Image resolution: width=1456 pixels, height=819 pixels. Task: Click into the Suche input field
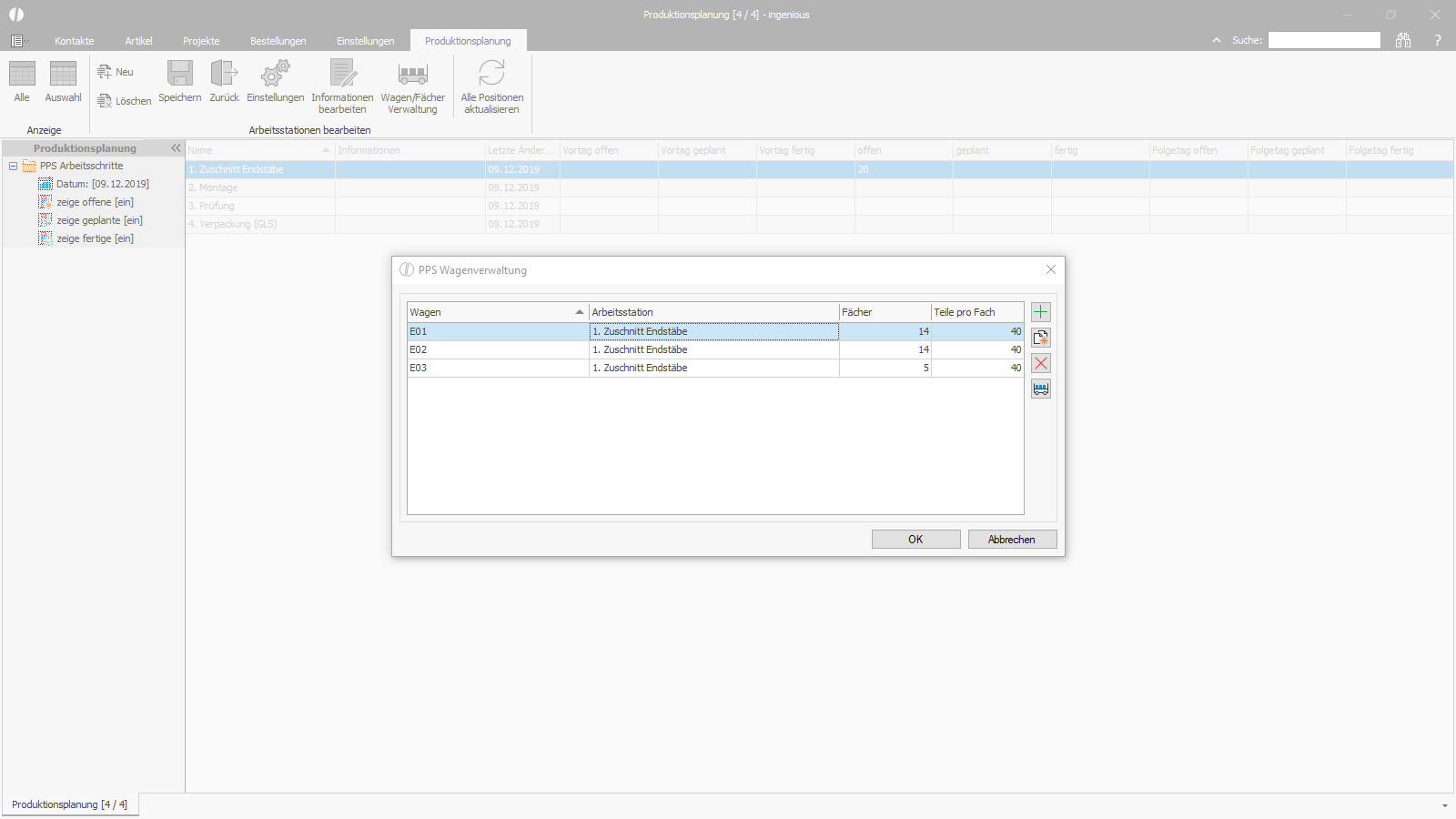click(1324, 40)
